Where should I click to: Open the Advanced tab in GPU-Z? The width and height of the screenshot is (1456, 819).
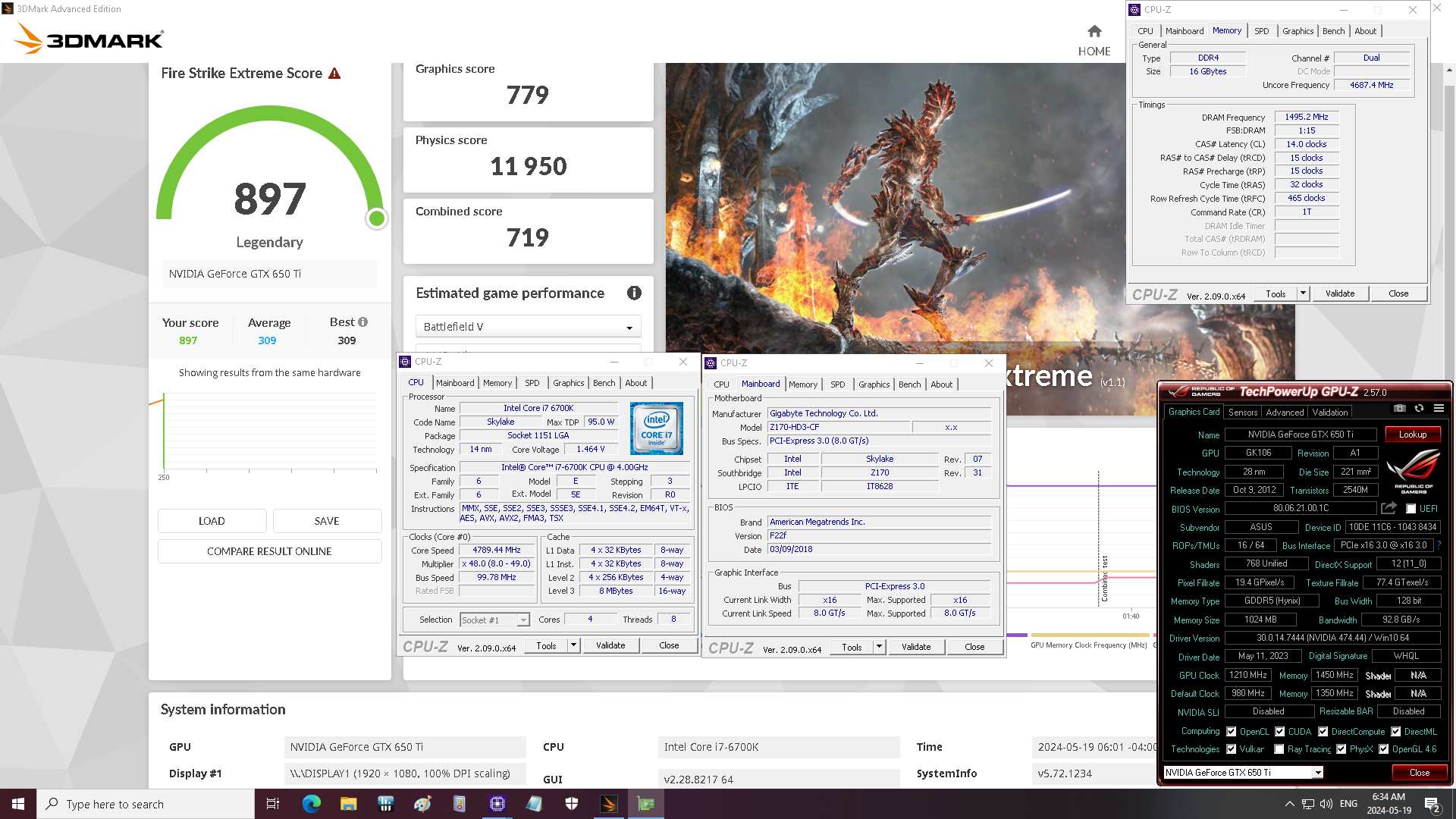[x=1285, y=413]
